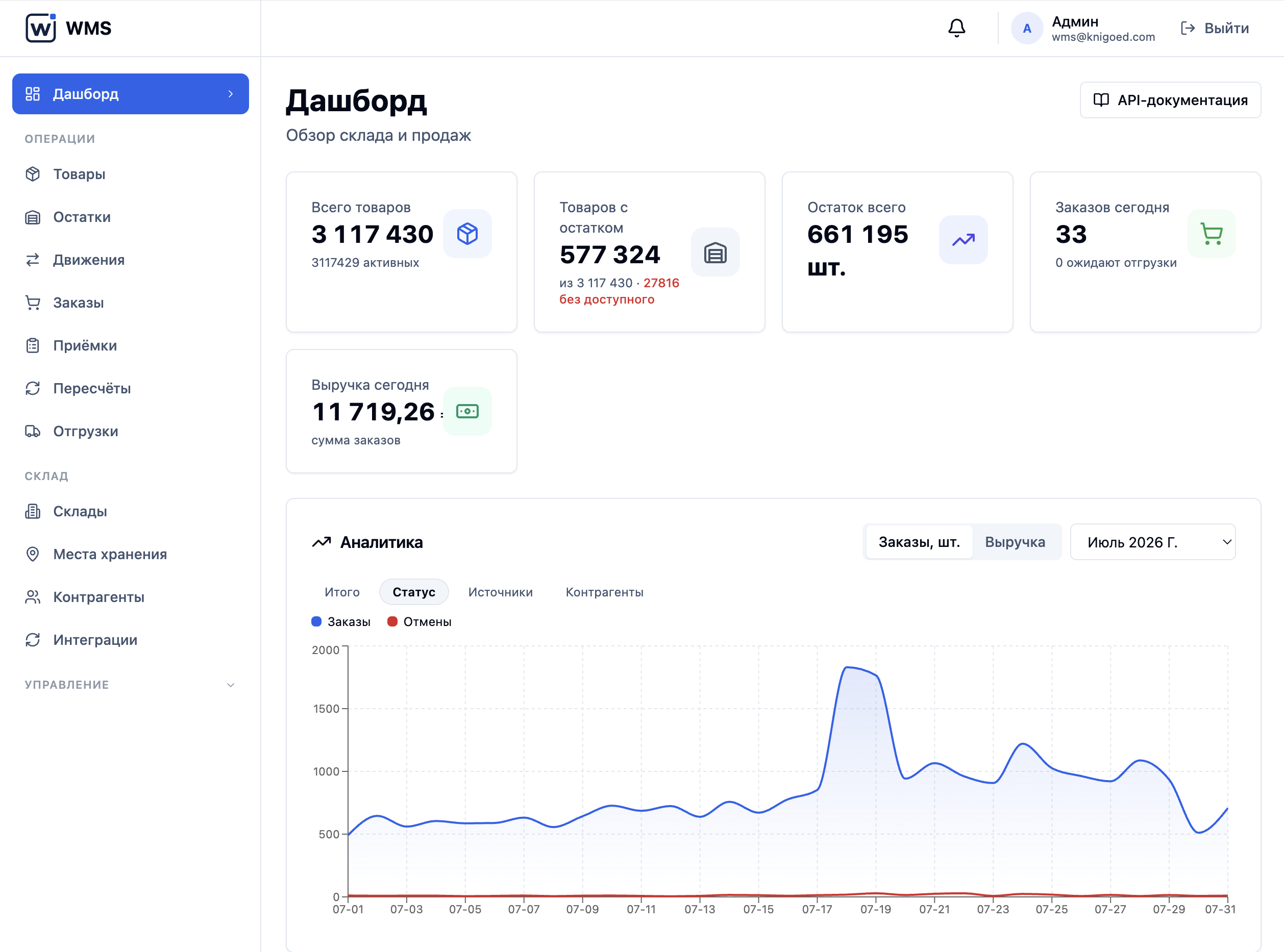Image resolution: width=1284 pixels, height=952 pixels.
Task: Click the Выйти logout button
Action: tap(1215, 28)
